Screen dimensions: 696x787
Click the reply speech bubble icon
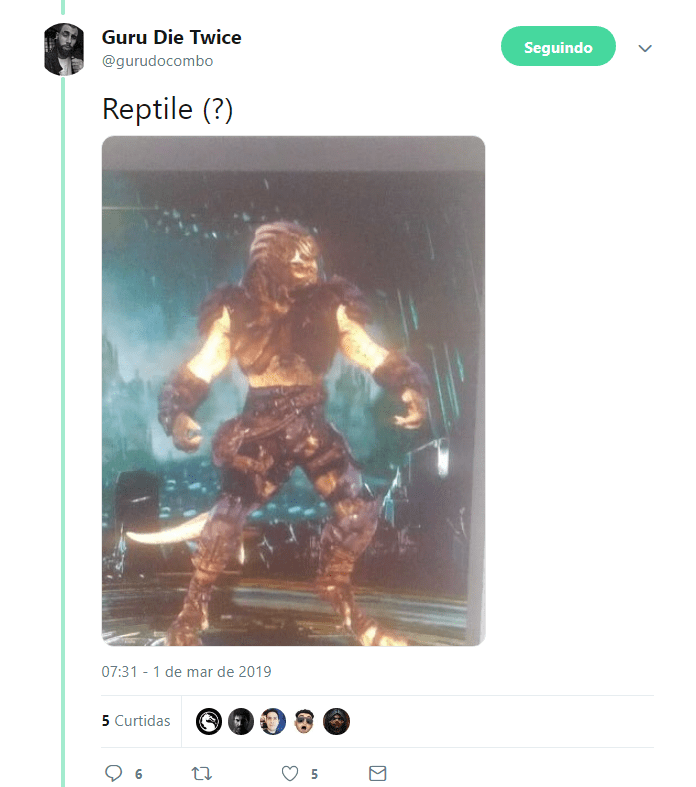113,773
